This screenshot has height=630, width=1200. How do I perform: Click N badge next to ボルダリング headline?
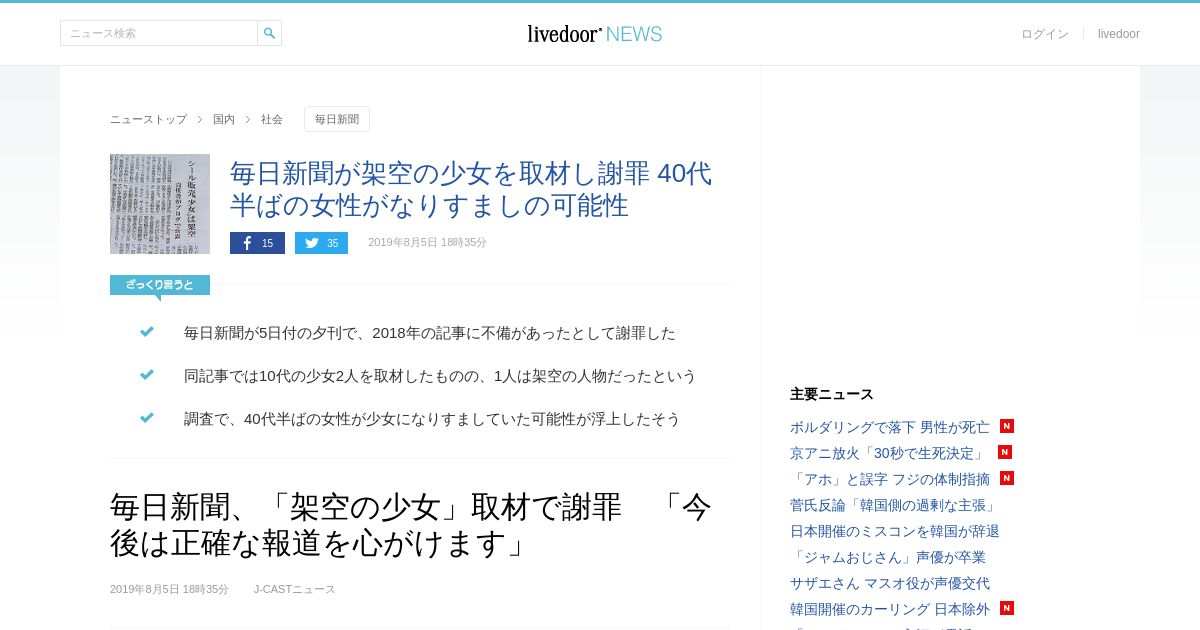click(1007, 426)
